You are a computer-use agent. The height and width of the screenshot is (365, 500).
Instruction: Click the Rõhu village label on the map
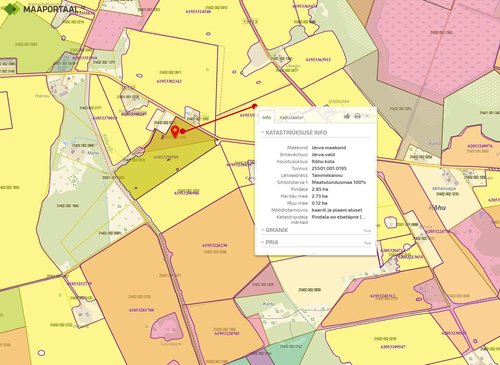tap(437, 207)
